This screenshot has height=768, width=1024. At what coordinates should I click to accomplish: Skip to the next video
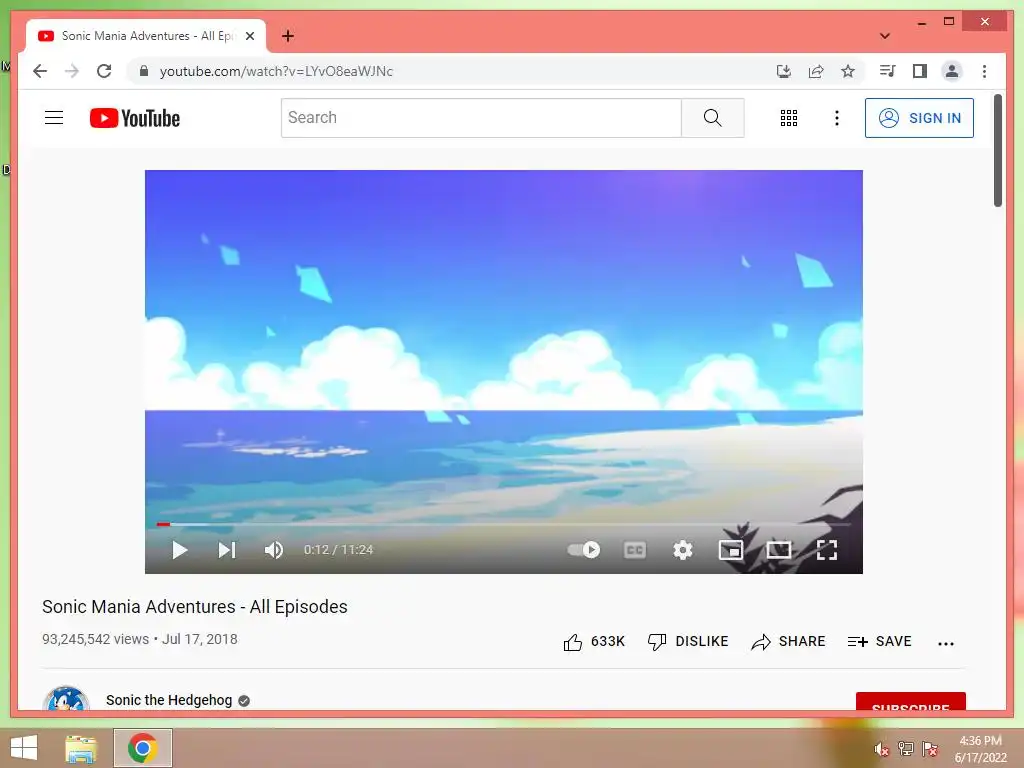227,550
